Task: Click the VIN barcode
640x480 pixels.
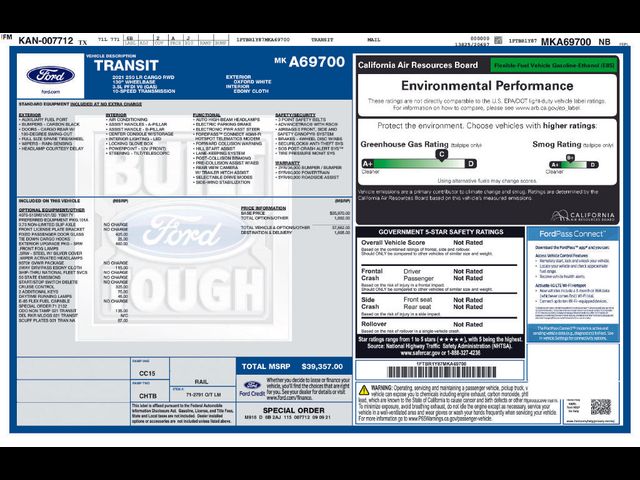Action: pyautogui.click(x=442, y=372)
